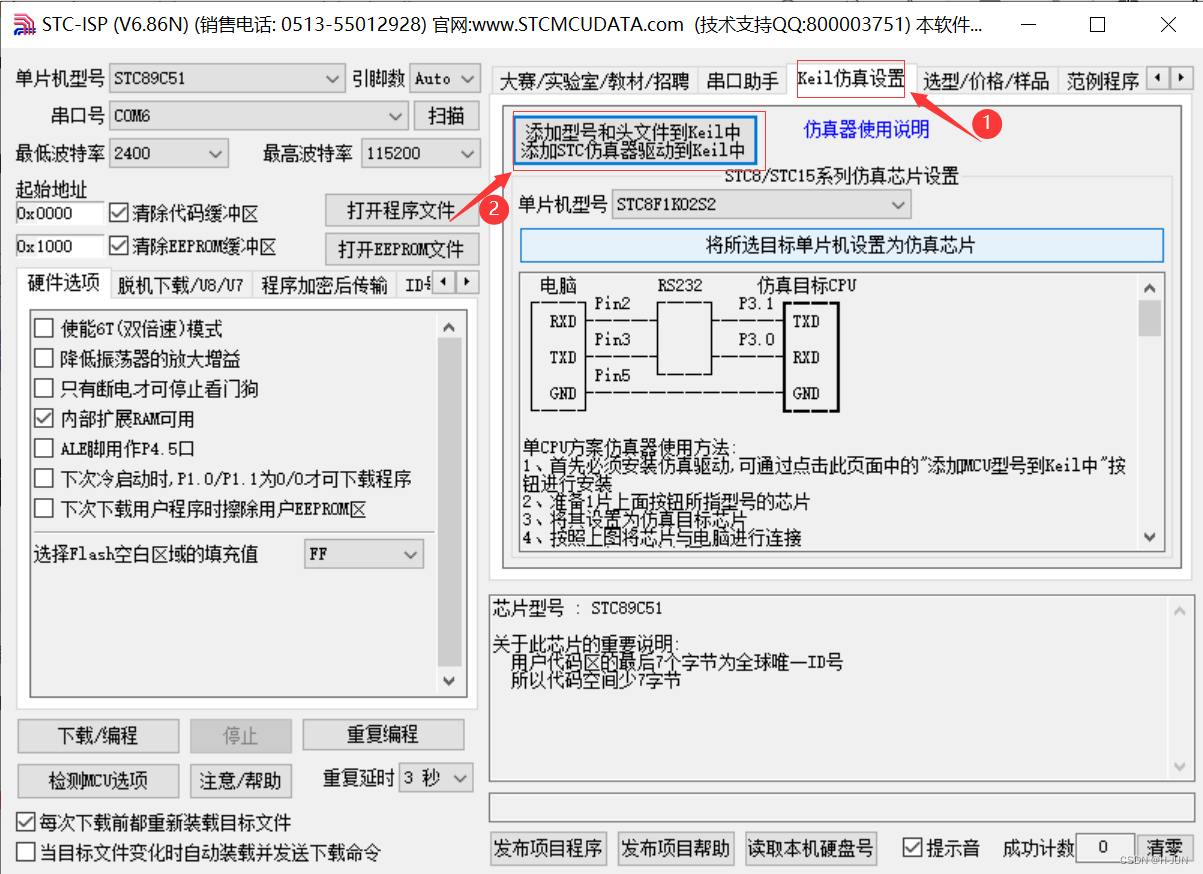
Task: Click simulator instructions scroll down arrow
Action: [x=1150, y=537]
